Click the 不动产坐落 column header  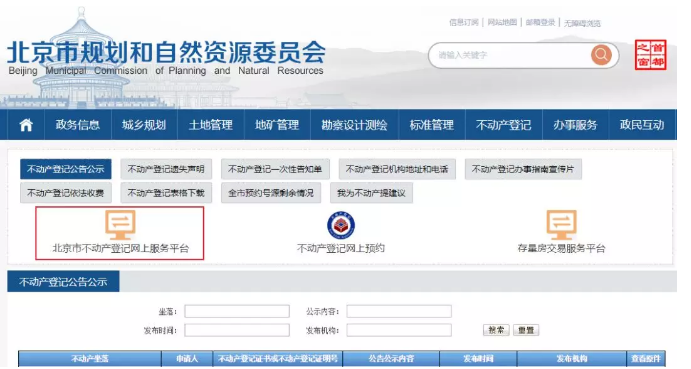[x=90, y=359]
